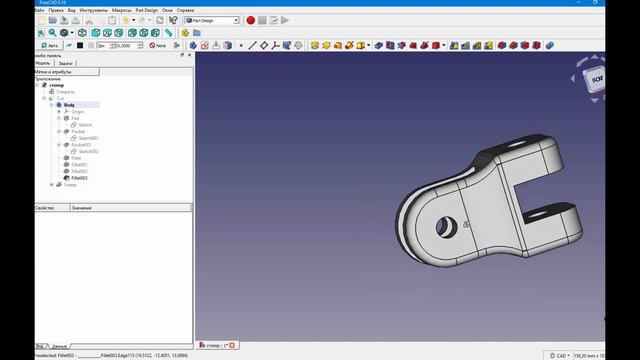Image resolution: width=640 pixels, height=360 pixels.
Task: Click the Авто draft button
Action: [x=50, y=45]
